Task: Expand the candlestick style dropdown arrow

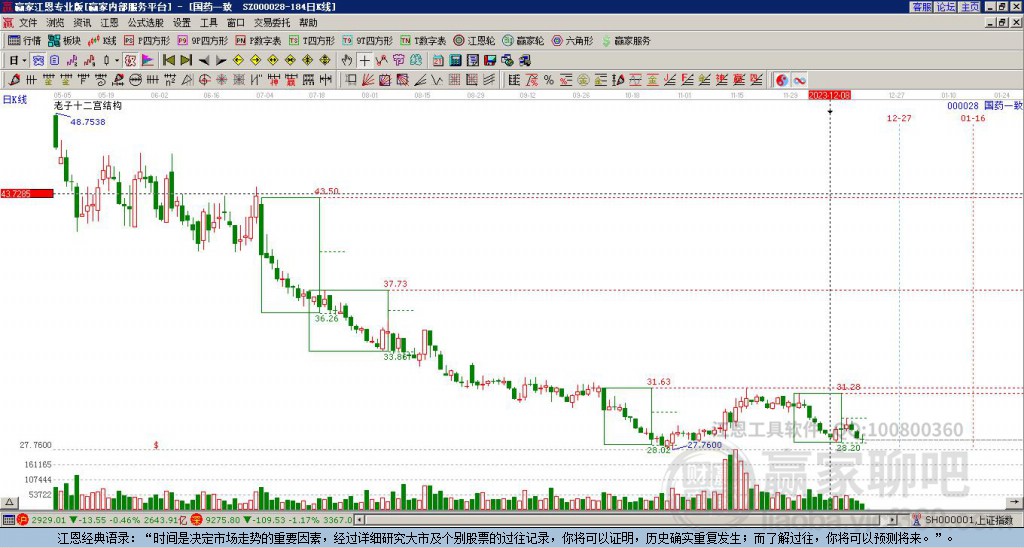Action: coord(118,61)
